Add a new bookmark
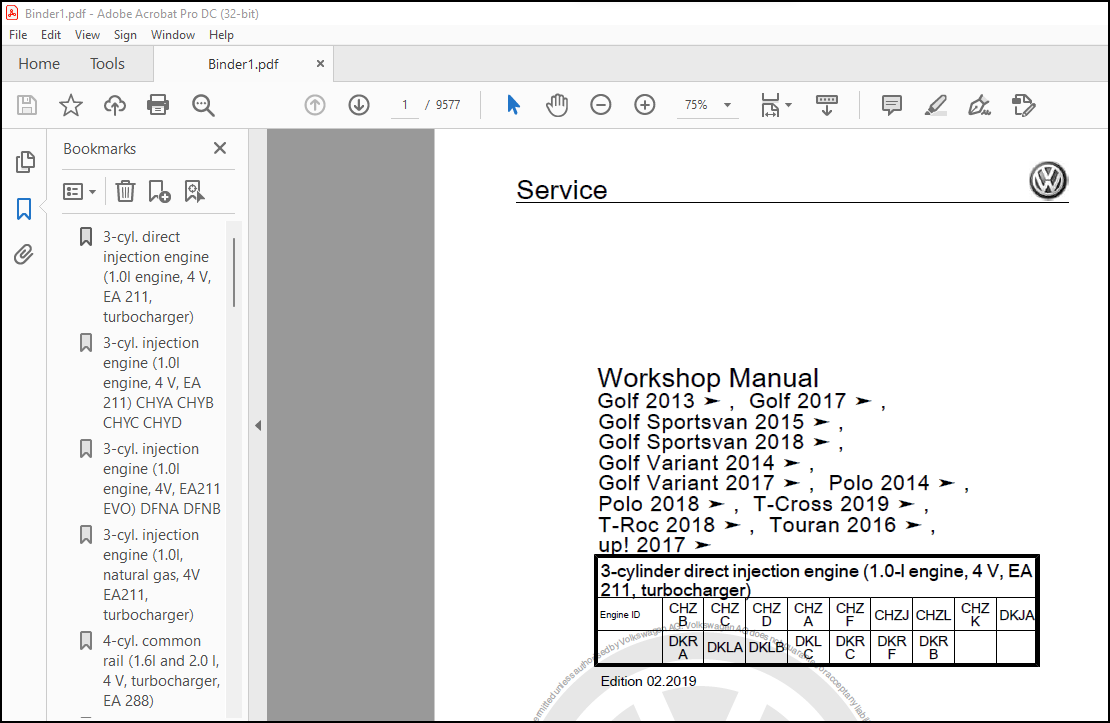The height and width of the screenshot is (723, 1110). (159, 191)
